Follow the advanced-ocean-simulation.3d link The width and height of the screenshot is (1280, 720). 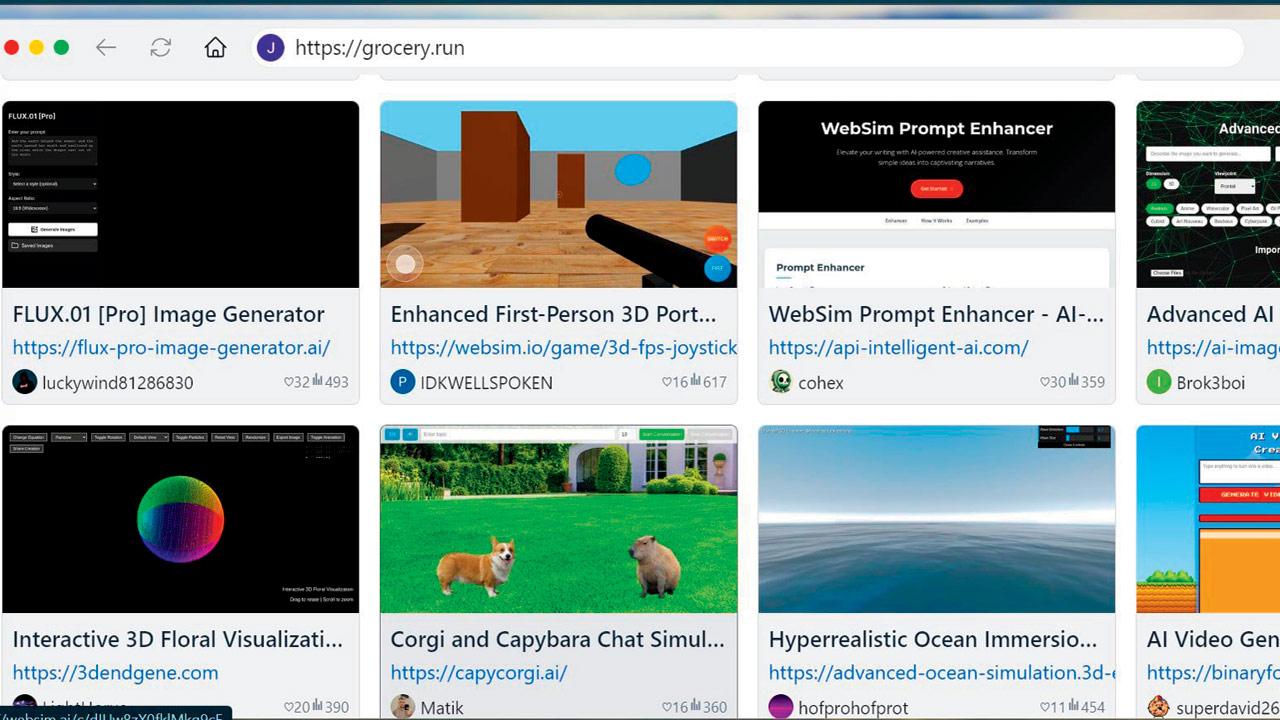click(x=942, y=673)
